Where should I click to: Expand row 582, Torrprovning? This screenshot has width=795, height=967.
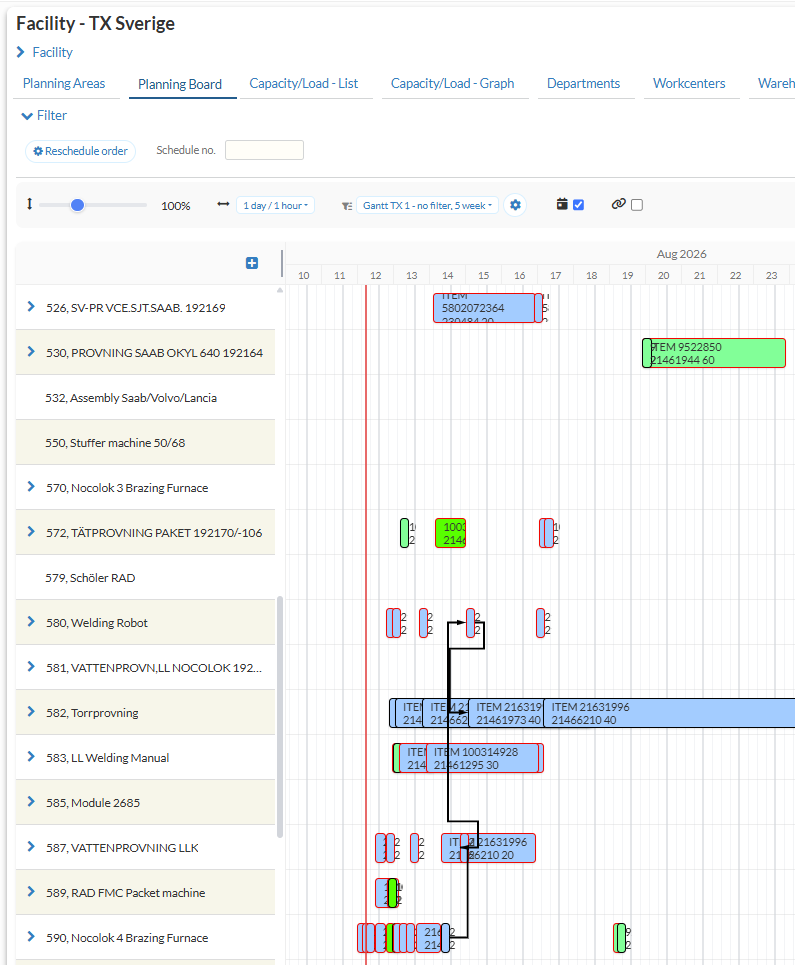tap(31, 712)
